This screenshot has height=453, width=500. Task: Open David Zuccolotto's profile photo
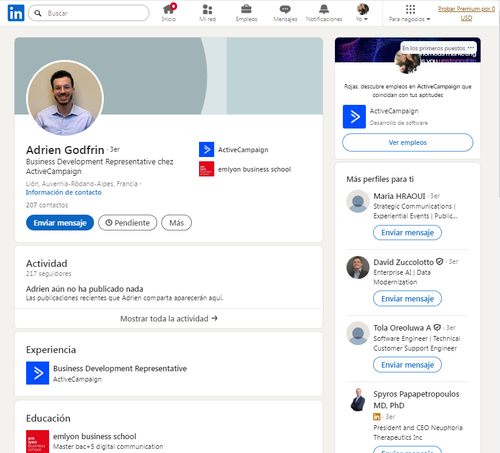(x=358, y=267)
